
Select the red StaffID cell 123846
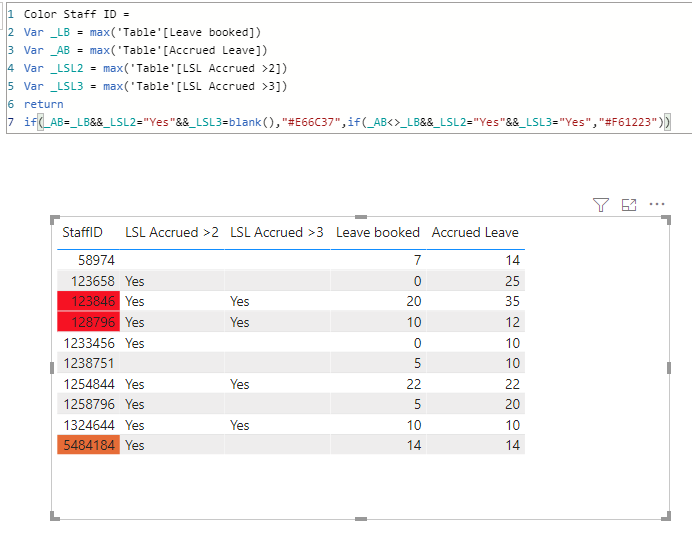[89, 301]
